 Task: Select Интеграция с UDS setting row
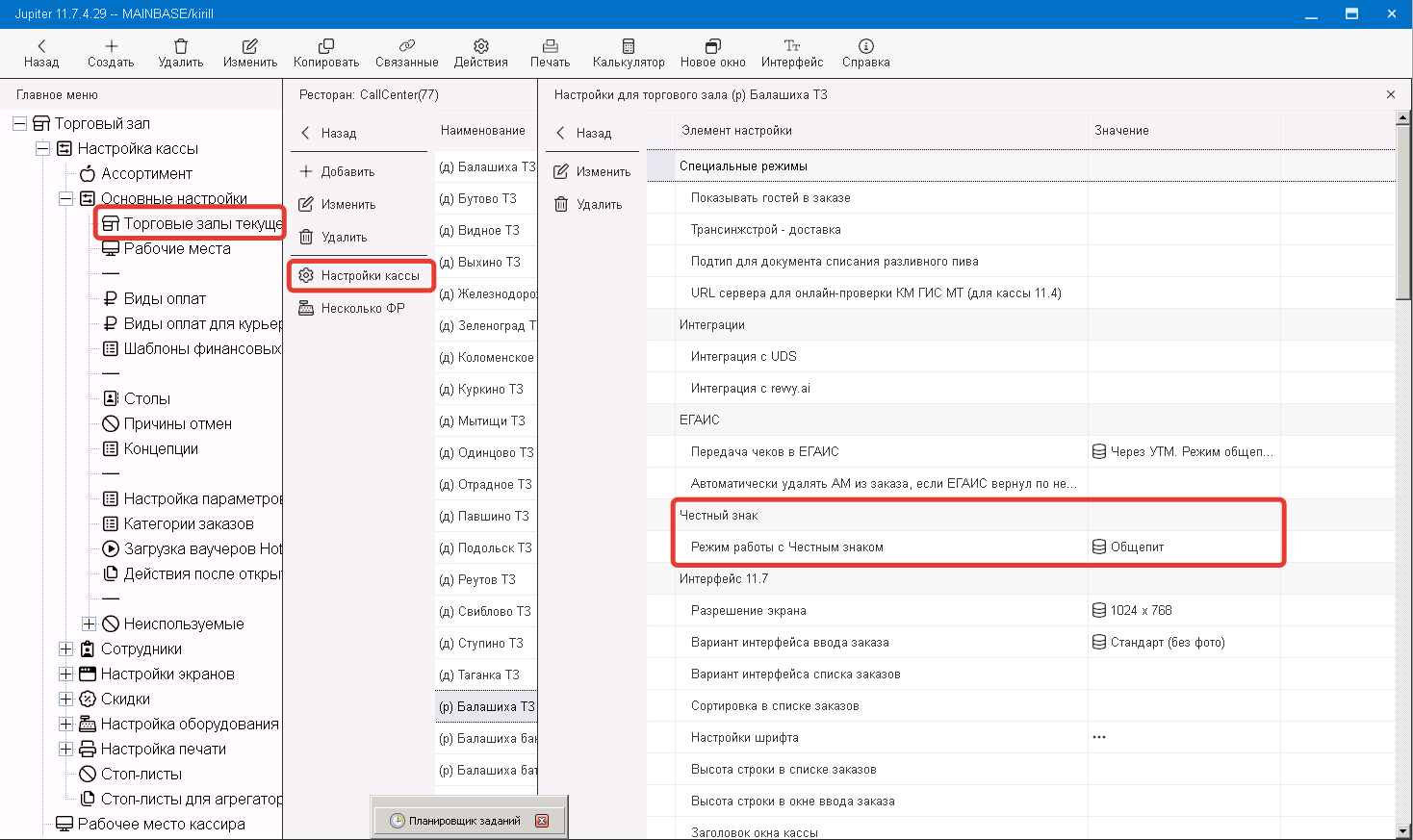coord(1021,356)
